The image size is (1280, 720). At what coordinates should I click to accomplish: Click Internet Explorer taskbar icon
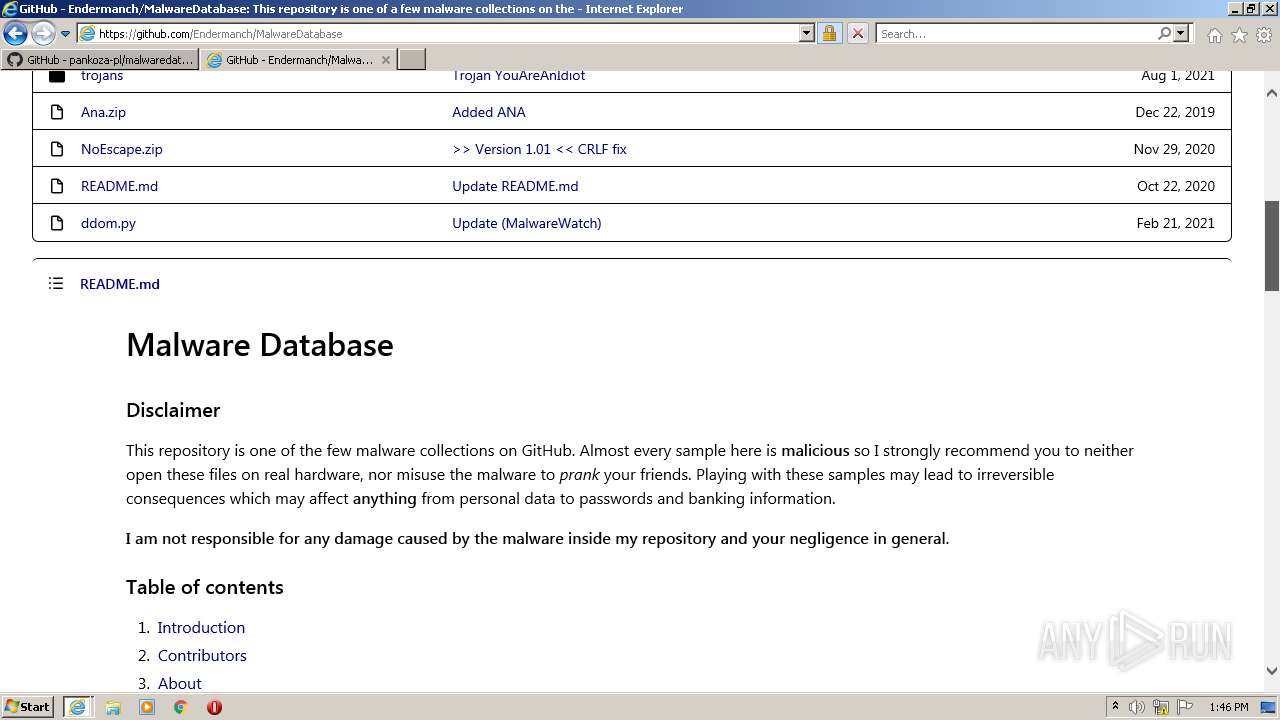[x=77, y=707]
